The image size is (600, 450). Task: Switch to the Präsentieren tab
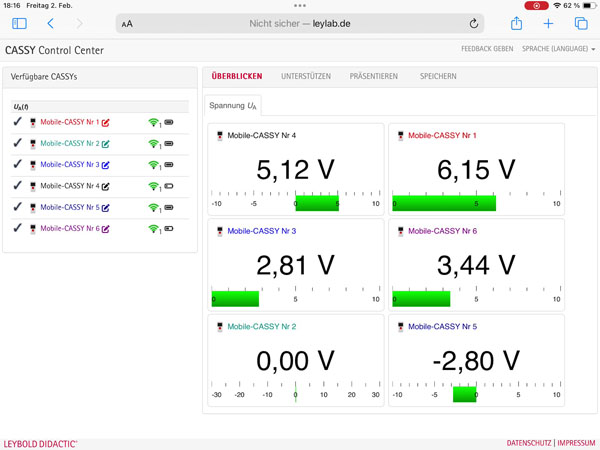[373, 76]
